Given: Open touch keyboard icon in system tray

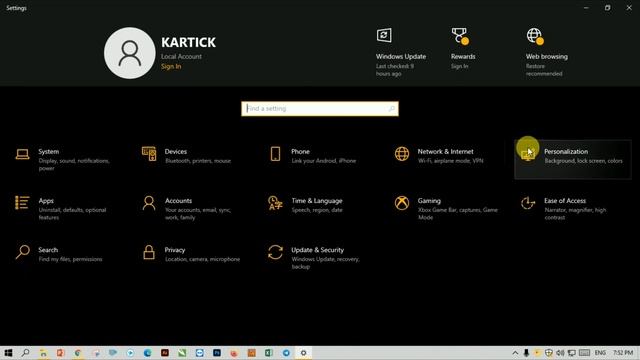Looking at the screenshot, I should tap(584, 353).
